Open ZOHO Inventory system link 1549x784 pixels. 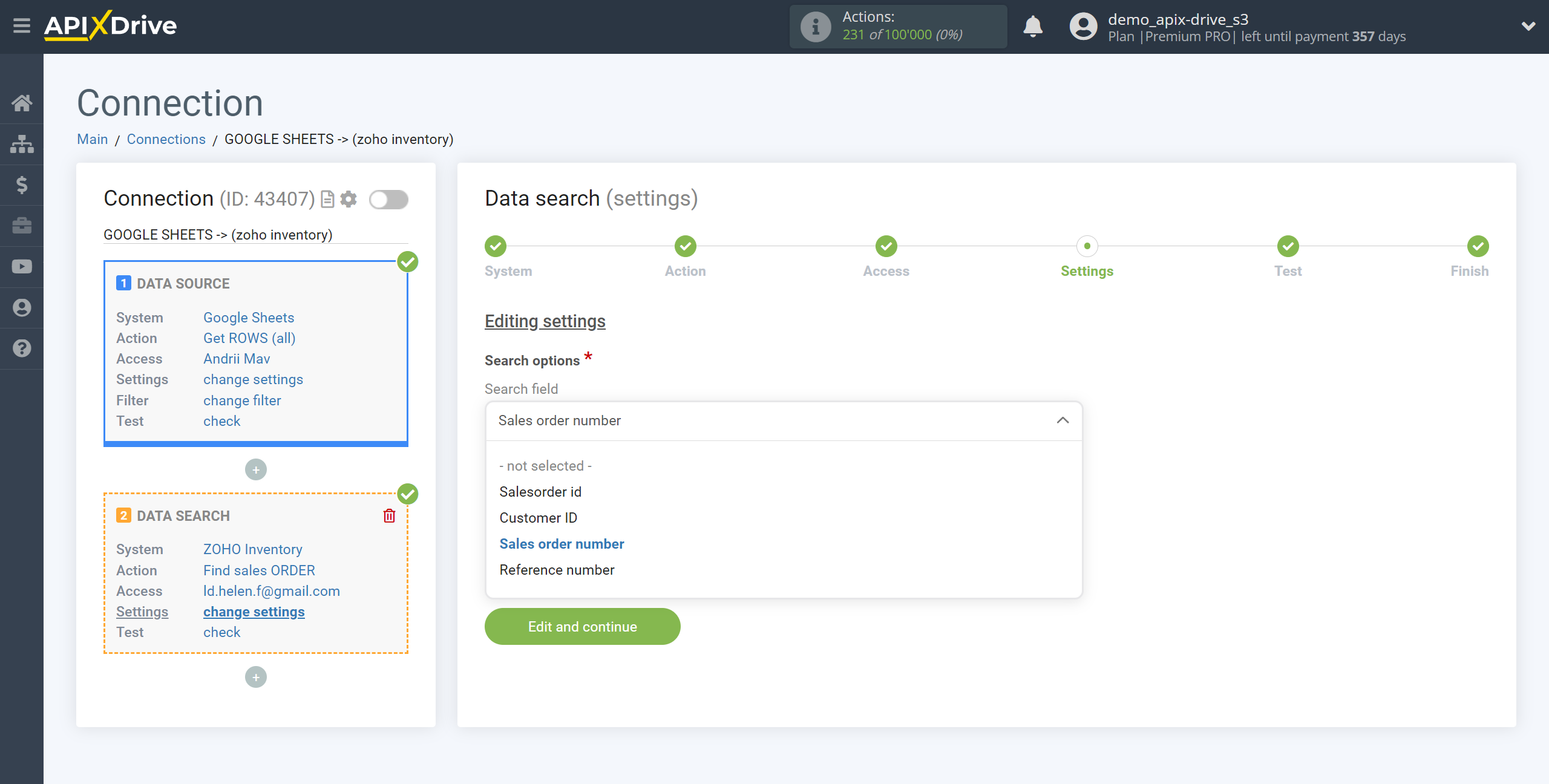253,549
